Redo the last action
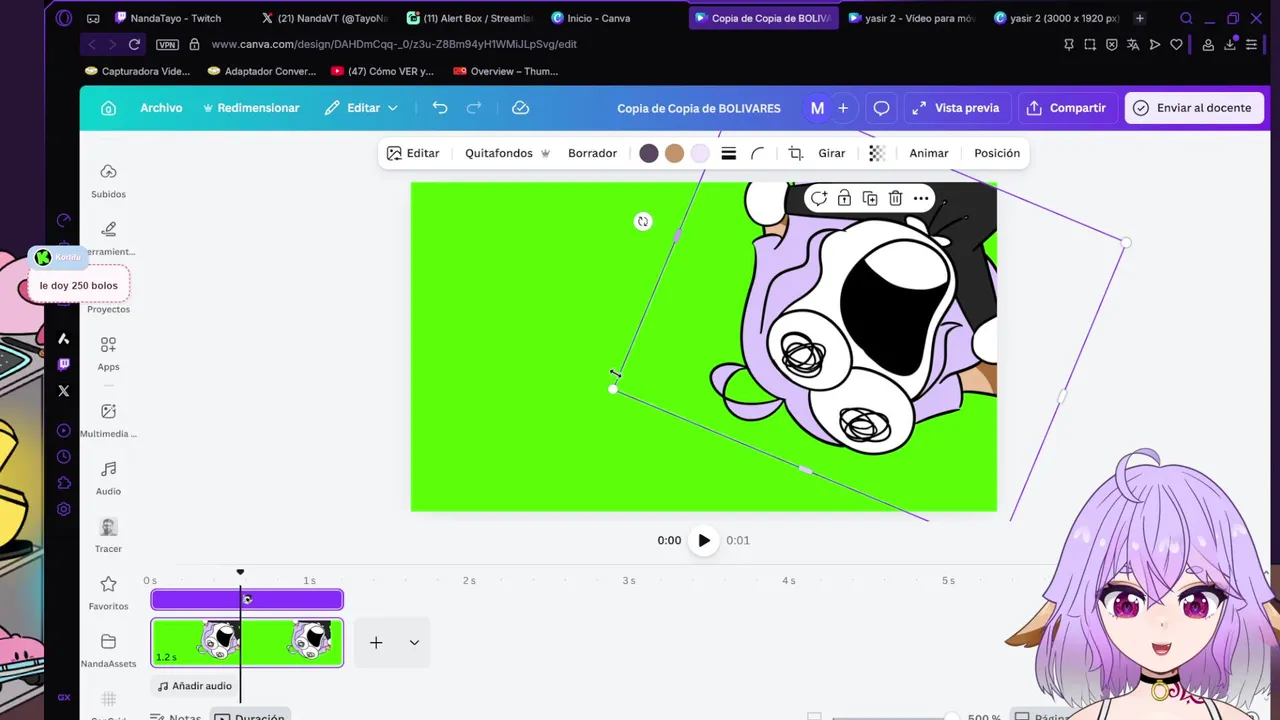 [x=474, y=108]
